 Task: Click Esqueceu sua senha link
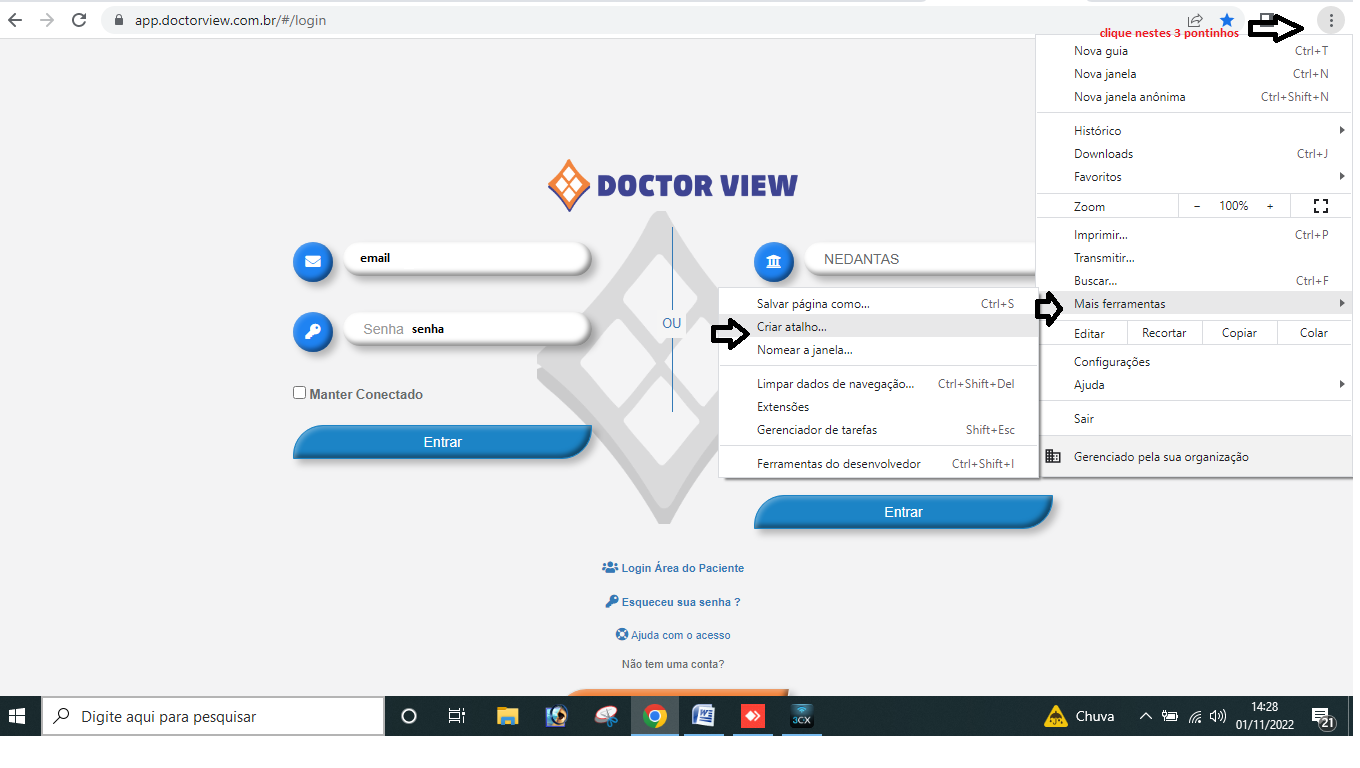tap(680, 602)
